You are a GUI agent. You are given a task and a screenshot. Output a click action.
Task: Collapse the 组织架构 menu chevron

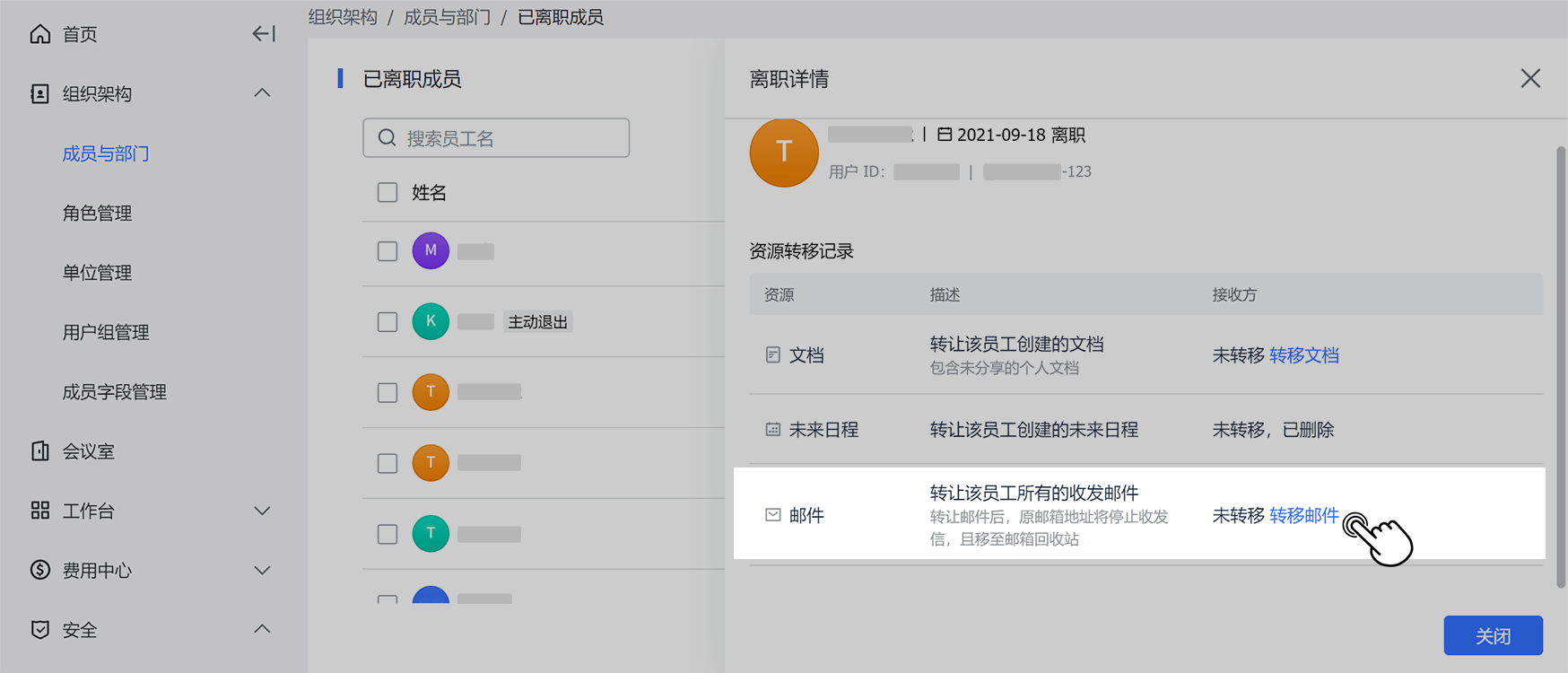262,93
